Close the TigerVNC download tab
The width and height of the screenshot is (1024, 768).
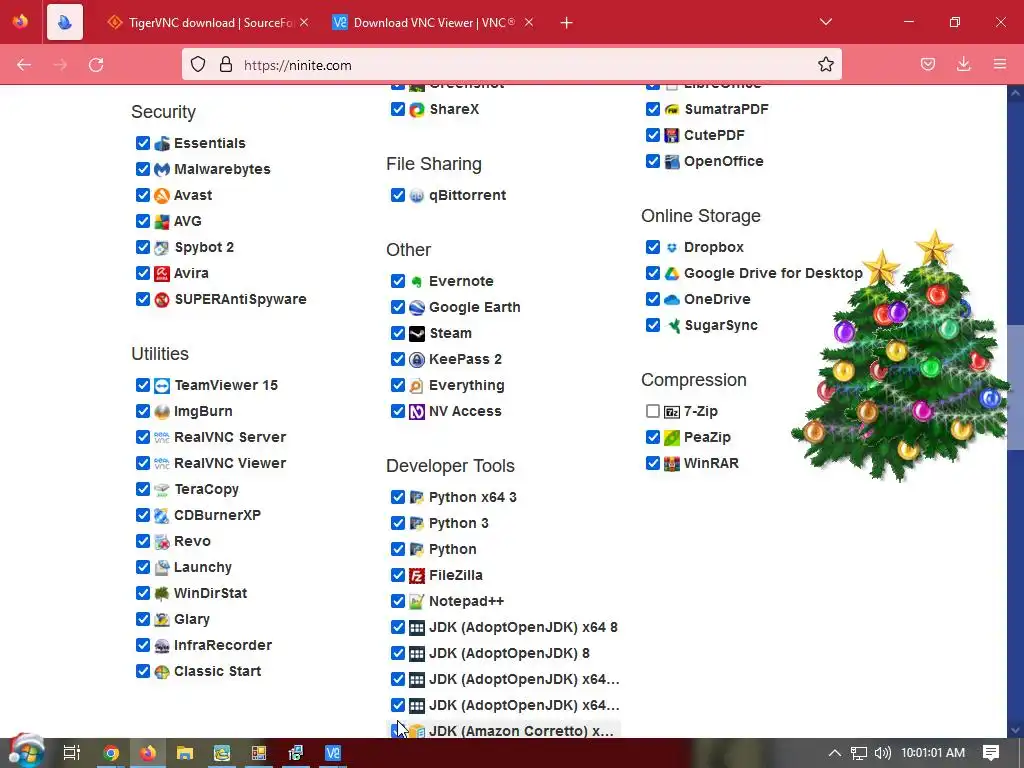[x=304, y=22]
